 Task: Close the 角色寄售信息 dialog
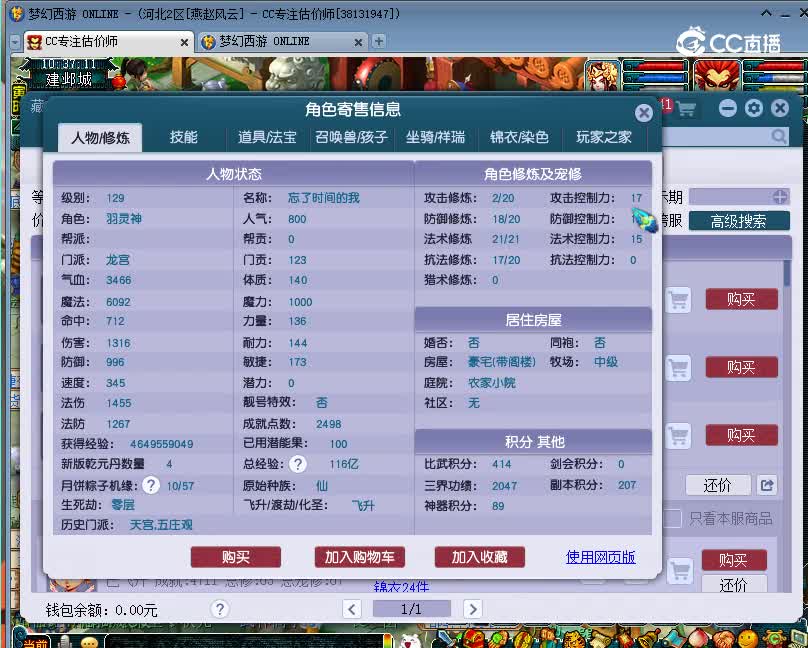tap(644, 113)
